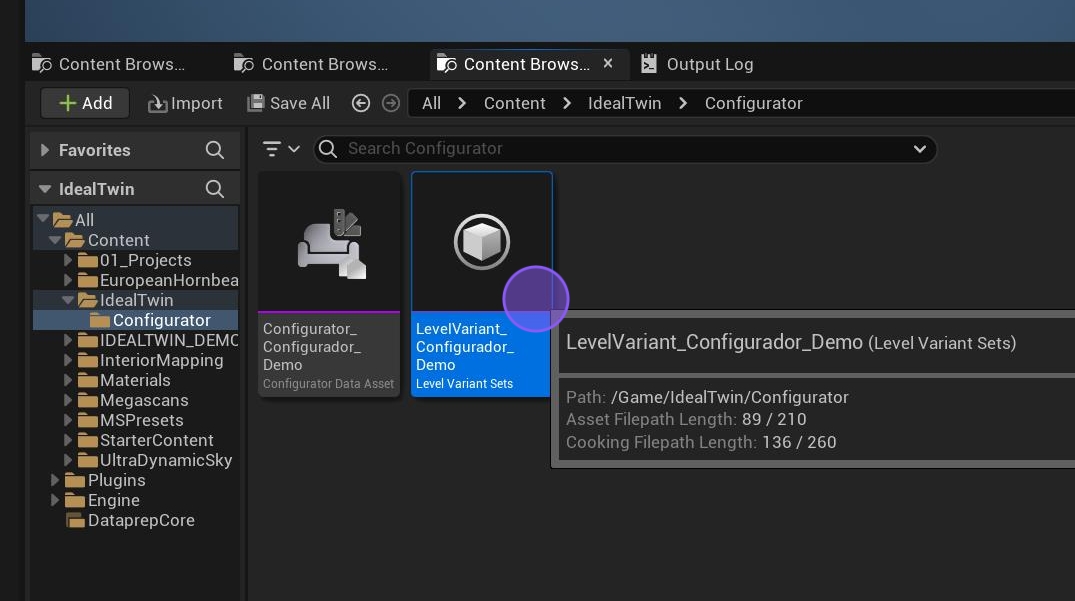1075x601 pixels.
Task: Go back in folder history
Action: [x=361, y=103]
